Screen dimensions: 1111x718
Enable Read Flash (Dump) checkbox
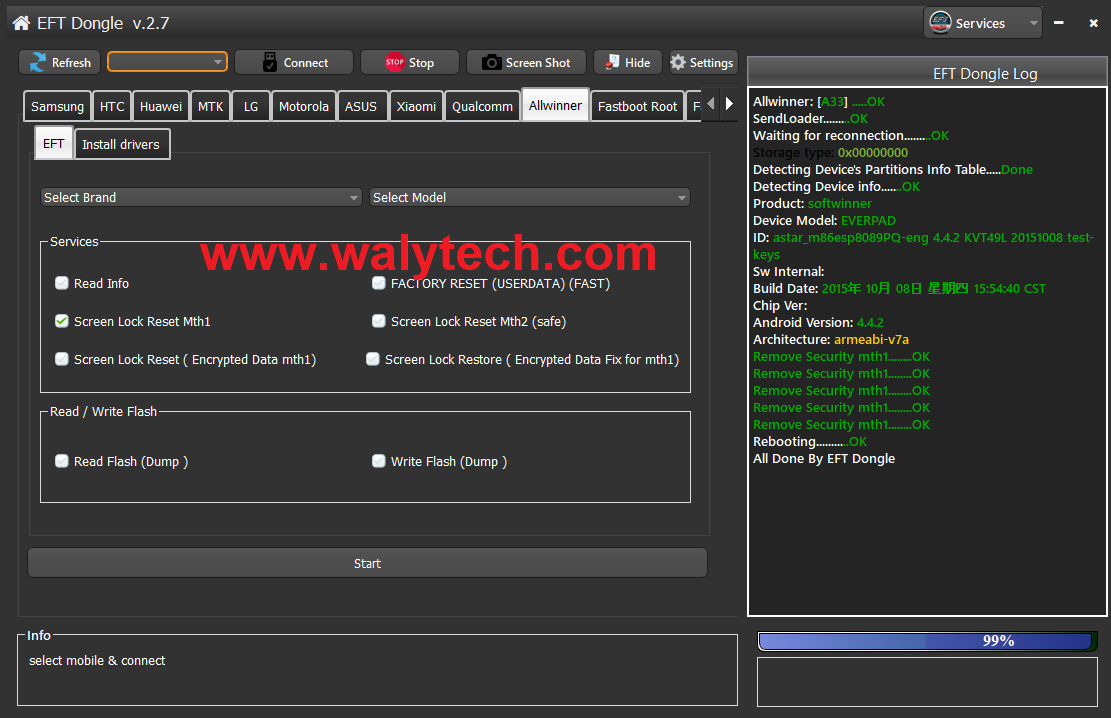point(62,461)
